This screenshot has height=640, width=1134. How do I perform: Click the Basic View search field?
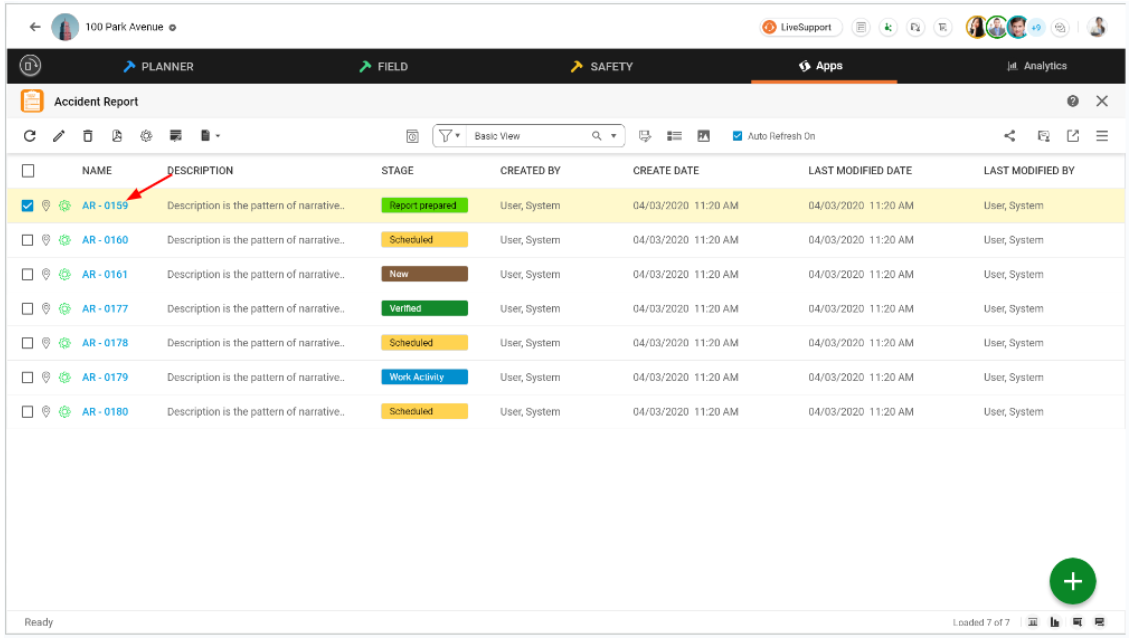[x=529, y=136]
